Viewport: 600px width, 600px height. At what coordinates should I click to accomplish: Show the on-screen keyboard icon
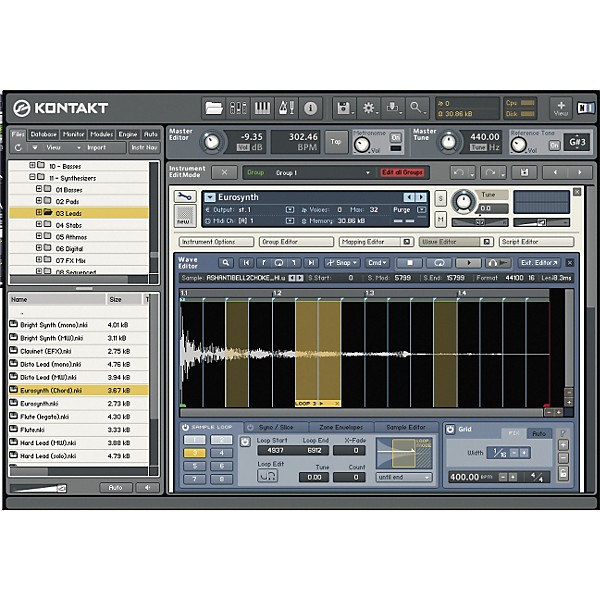point(262,108)
